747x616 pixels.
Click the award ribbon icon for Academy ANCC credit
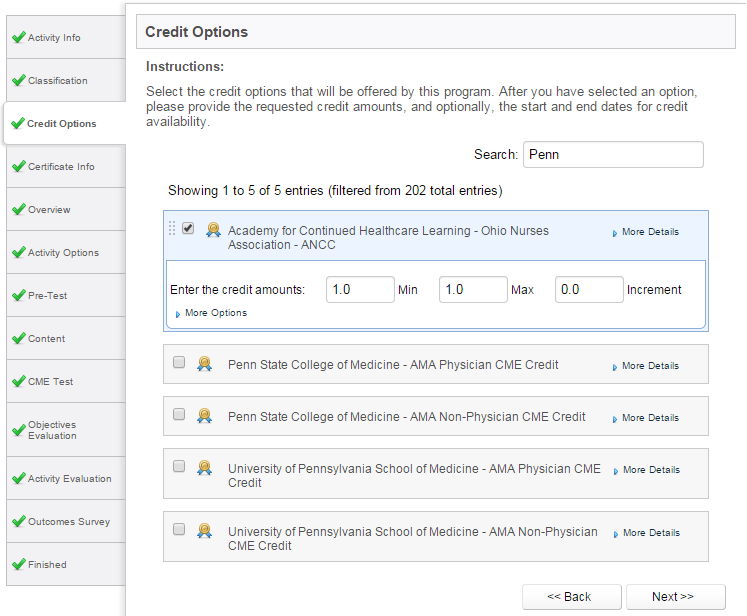pyautogui.click(x=213, y=230)
